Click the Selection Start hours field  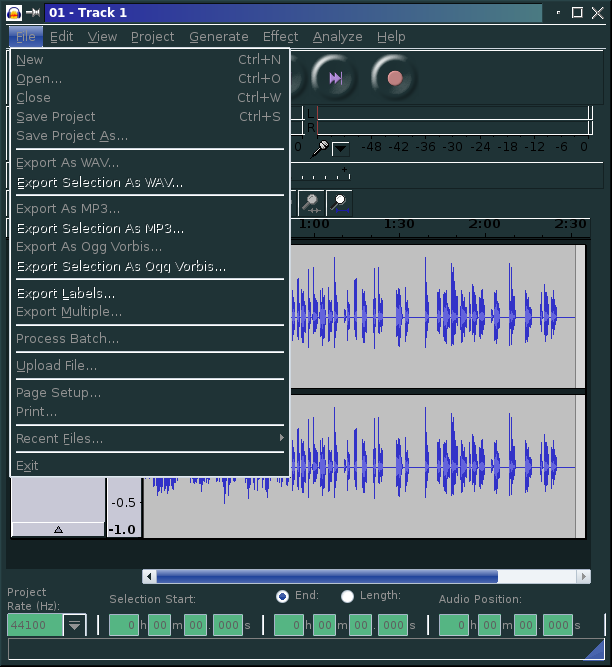click(123, 625)
